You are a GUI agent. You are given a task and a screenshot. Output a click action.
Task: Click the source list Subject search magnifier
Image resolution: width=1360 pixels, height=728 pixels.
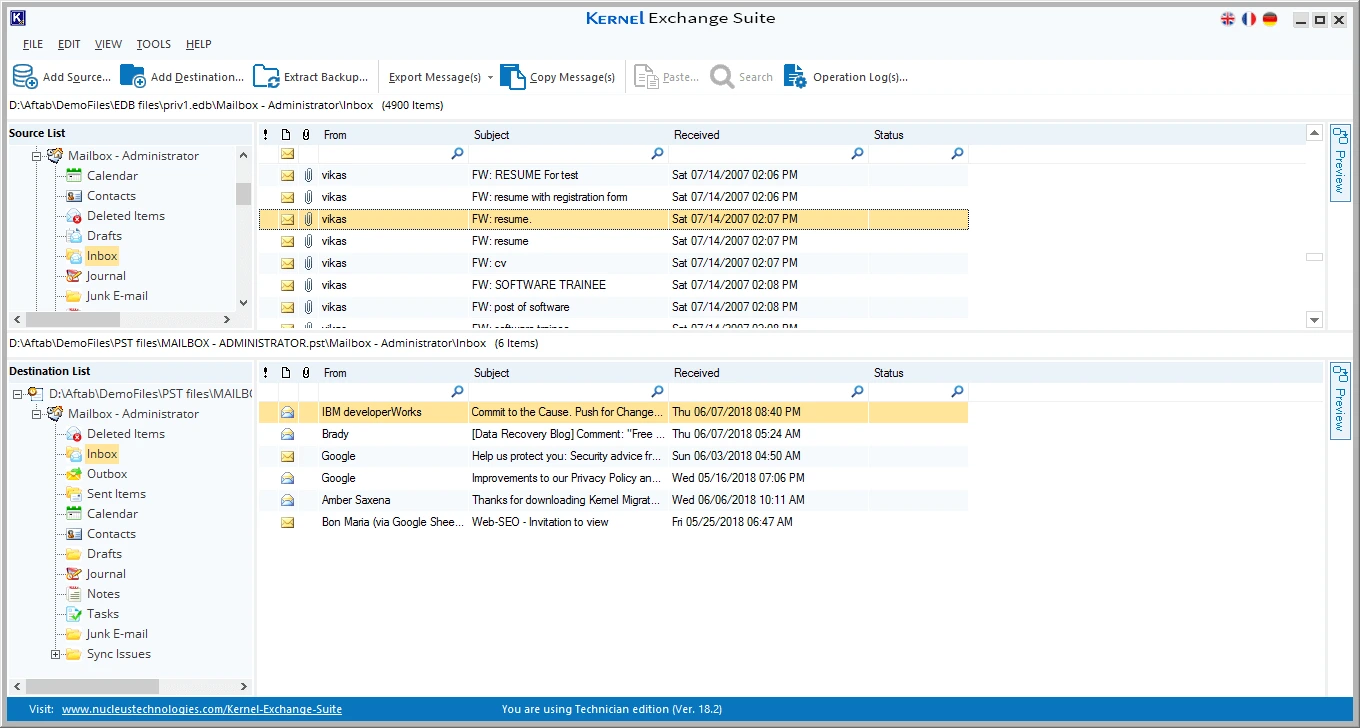tap(658, 154)
